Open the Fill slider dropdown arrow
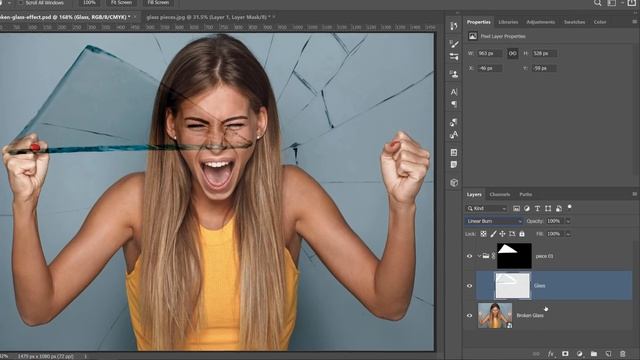Screen dimensions: 640x360 click(568, 234)
